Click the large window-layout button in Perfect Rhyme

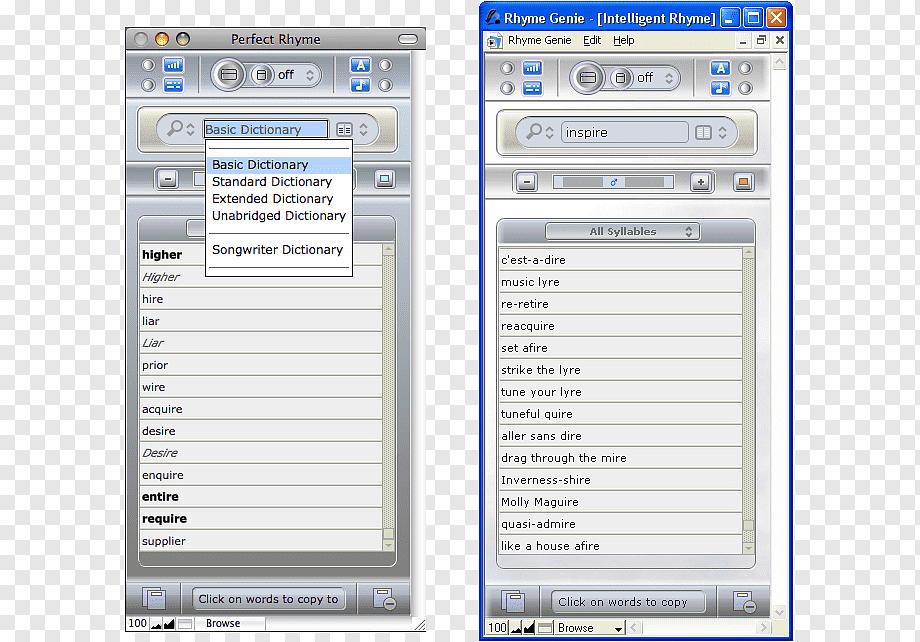tap(228, 75)
